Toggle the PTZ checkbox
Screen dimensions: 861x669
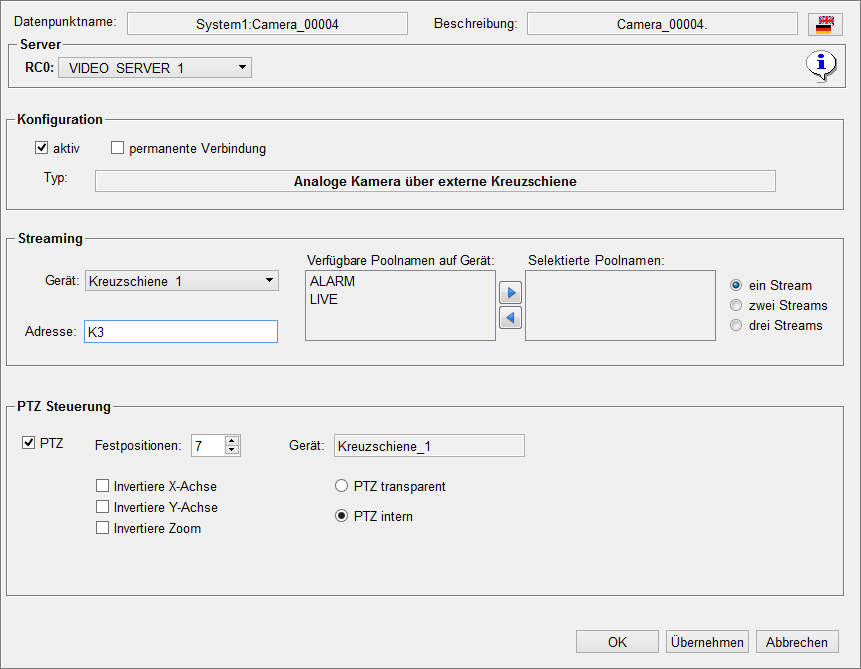click(28, 443)
